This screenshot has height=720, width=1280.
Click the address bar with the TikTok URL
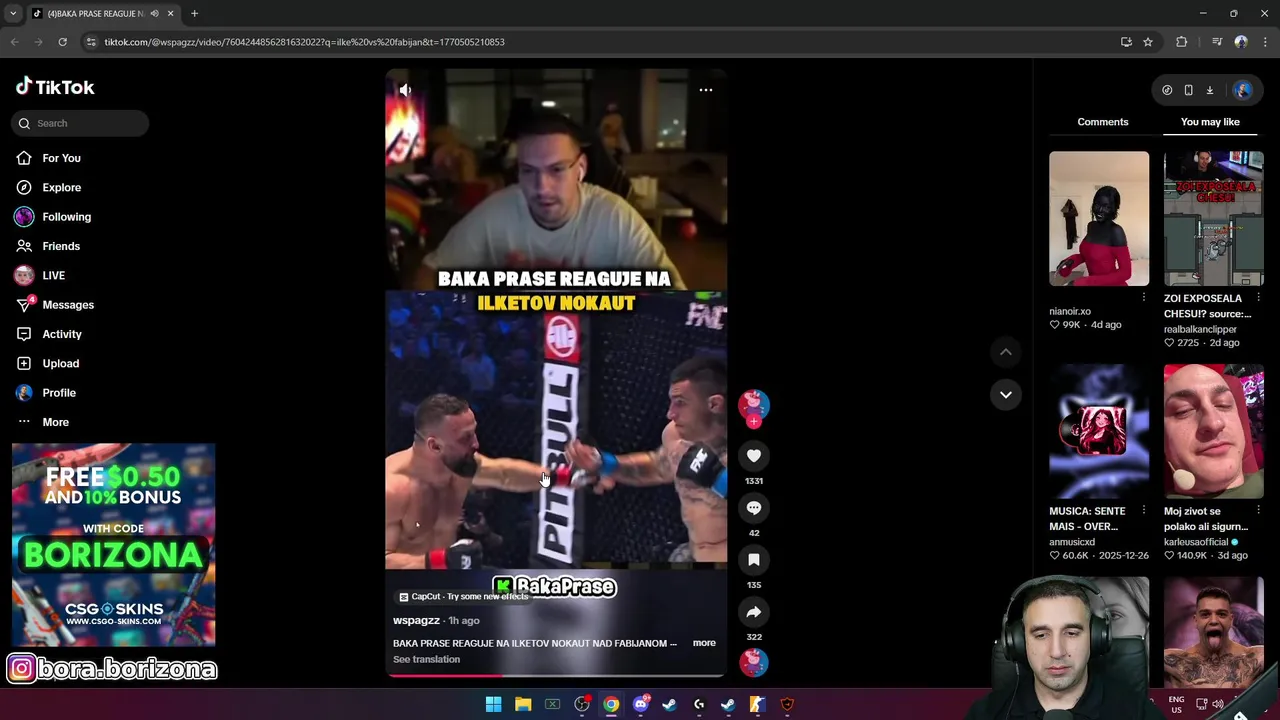(600, 42)
